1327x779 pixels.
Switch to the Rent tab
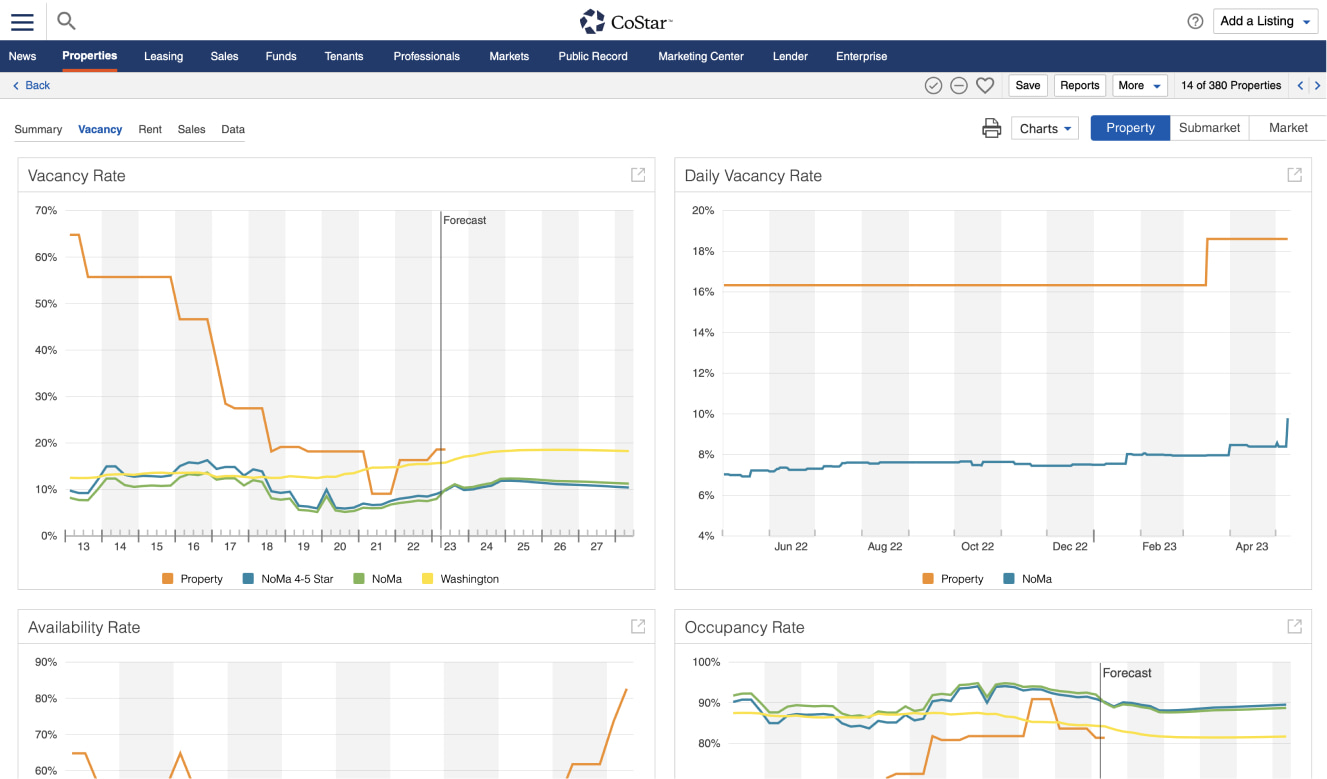[x=150, y=129]
